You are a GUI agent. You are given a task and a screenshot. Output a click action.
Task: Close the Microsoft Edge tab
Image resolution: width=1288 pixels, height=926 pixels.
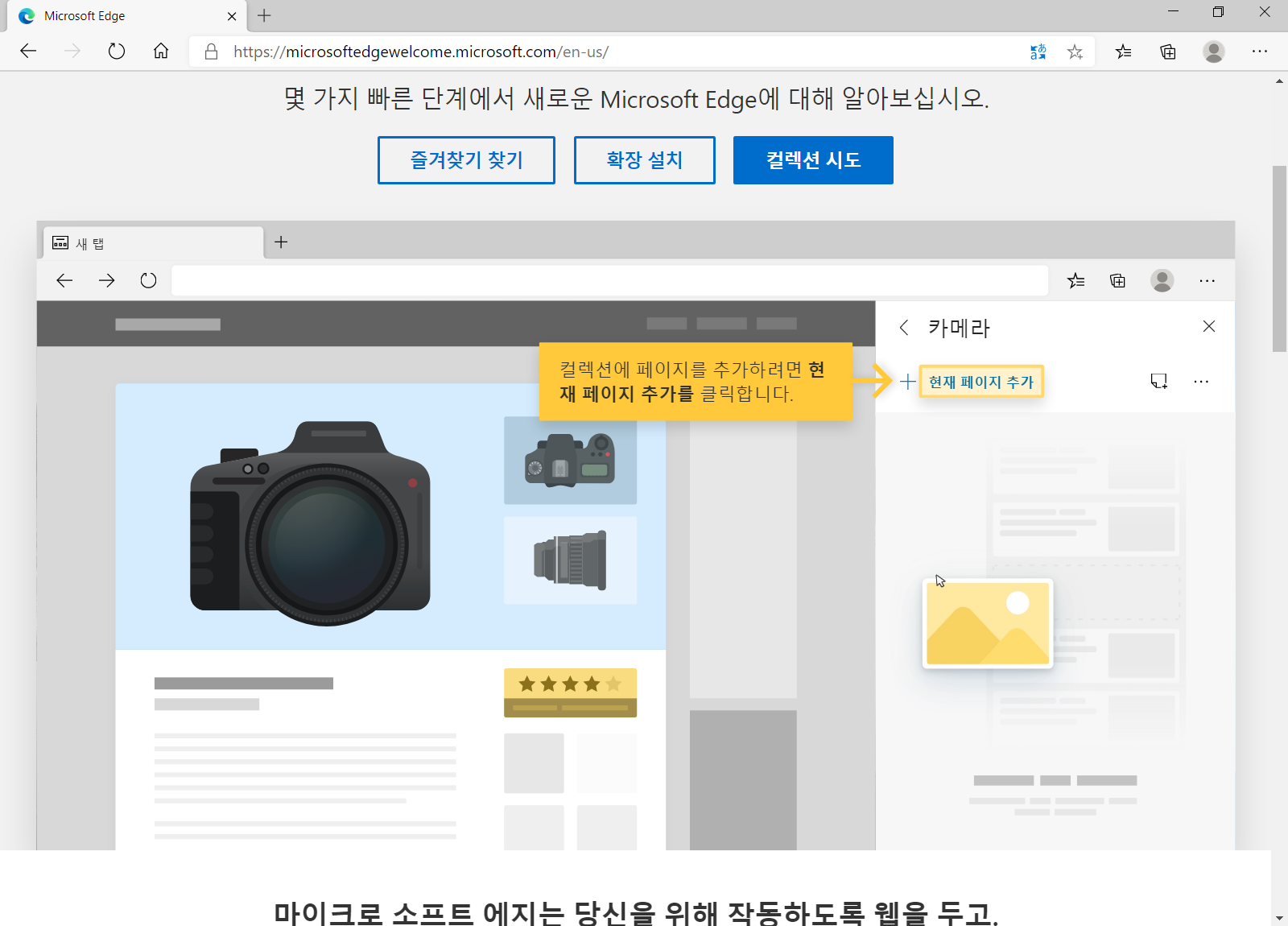point(232,16)
